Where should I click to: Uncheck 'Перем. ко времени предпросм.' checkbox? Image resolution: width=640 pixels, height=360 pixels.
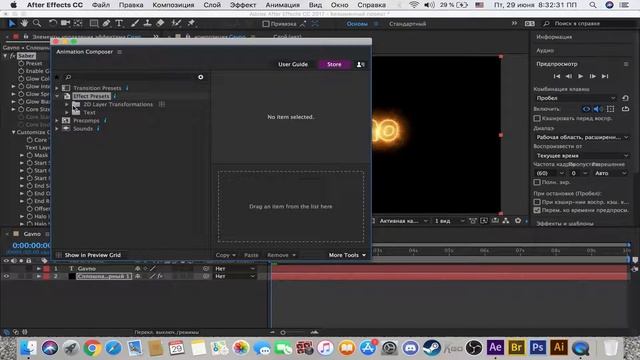537,210
